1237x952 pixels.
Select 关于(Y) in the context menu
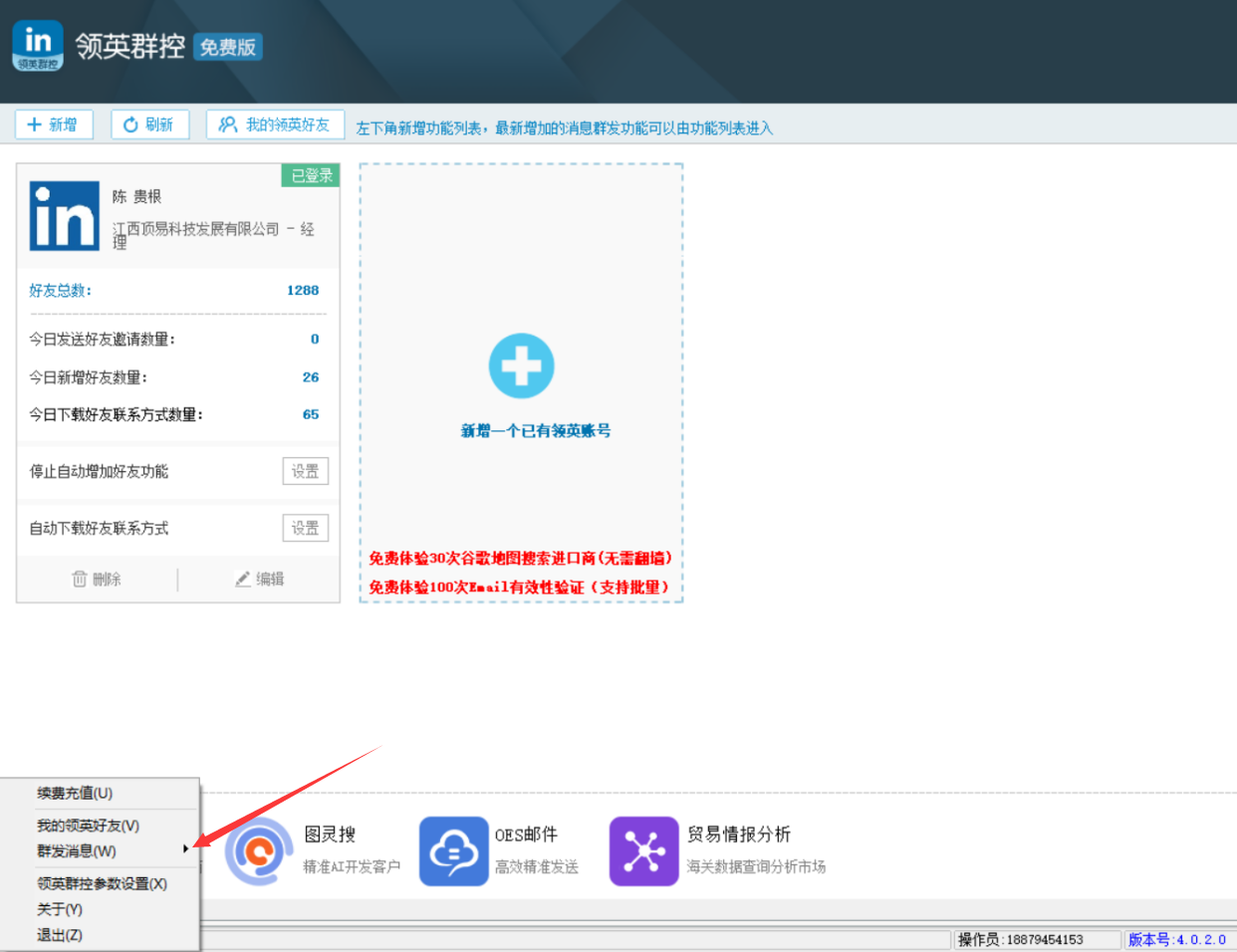[100, 909]
